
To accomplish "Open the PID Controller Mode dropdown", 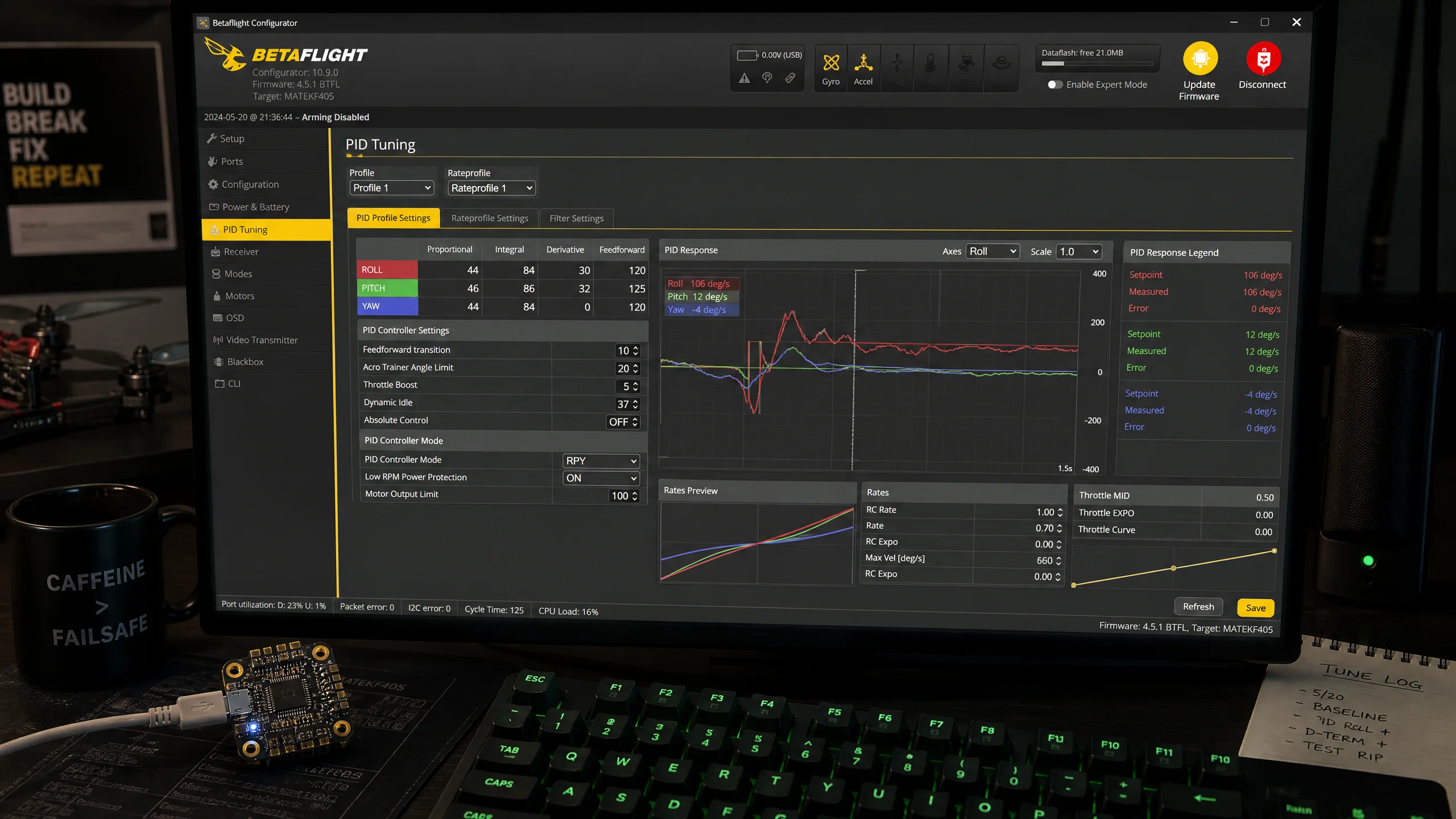I will pos(601,461).
